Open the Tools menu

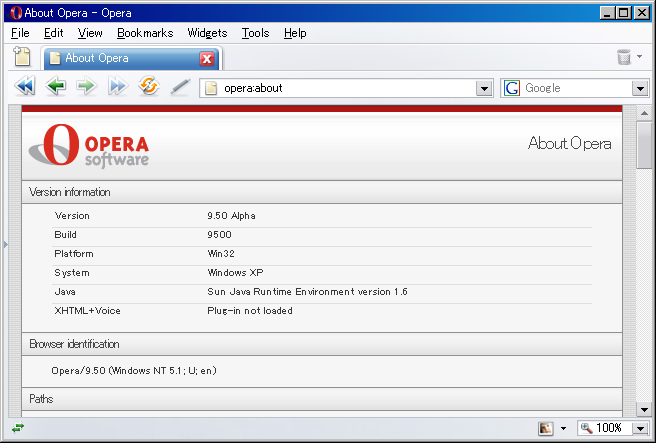pyautogui.click(x=255, y=33)
